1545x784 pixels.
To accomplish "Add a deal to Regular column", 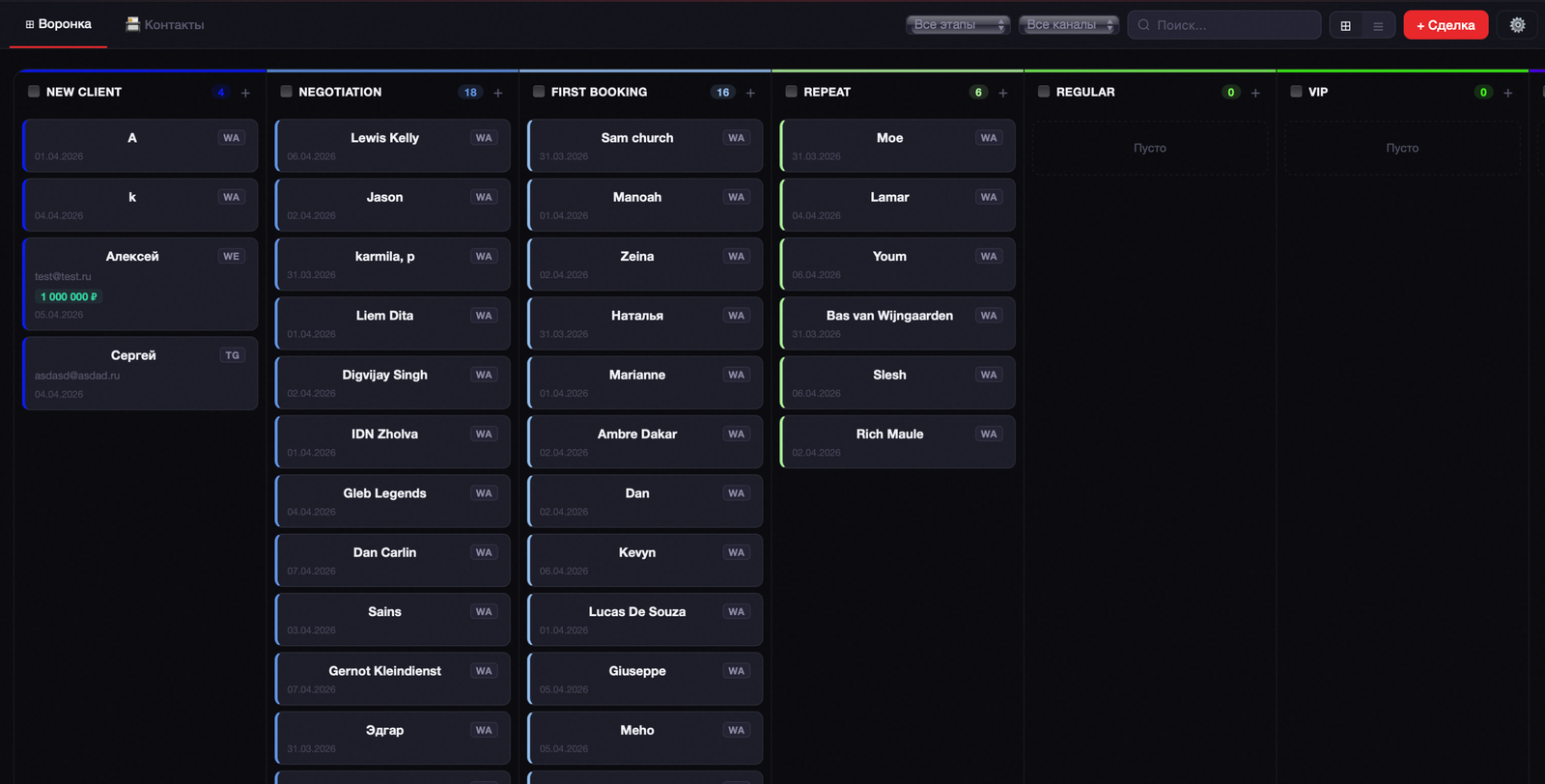I will 1255,93.
